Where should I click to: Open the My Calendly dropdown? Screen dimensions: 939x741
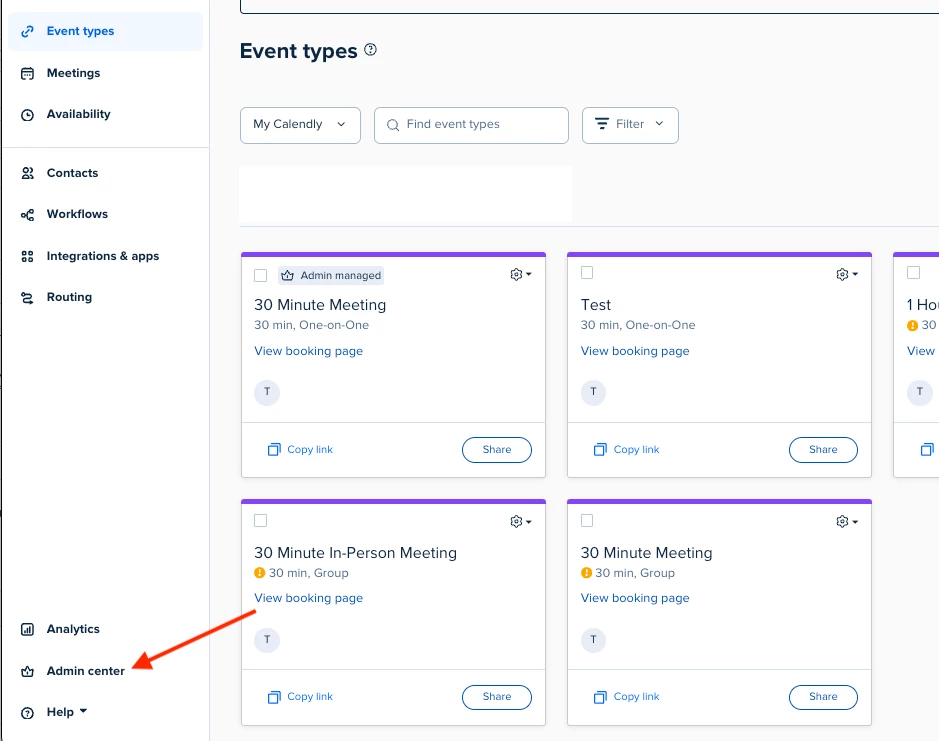[x=300, y=125]
